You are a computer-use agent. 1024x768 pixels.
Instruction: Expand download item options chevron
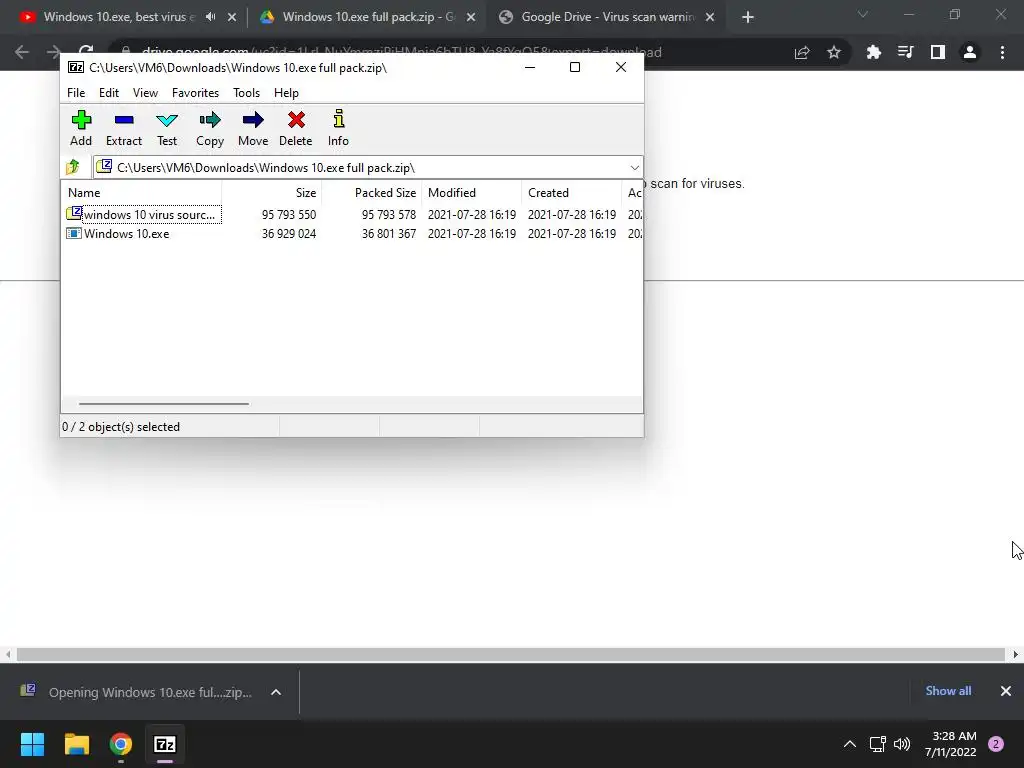[x=276, y=692]
